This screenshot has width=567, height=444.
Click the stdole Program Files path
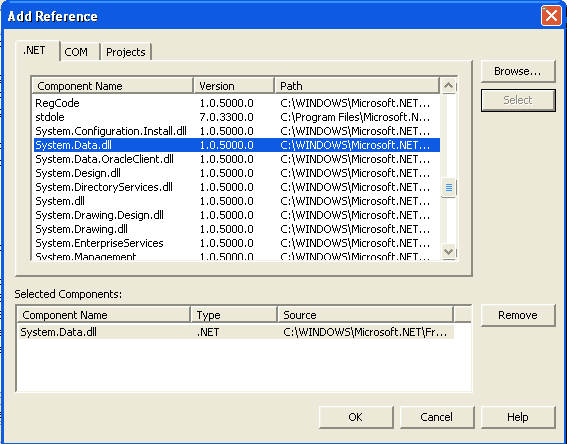click(355, 117)
